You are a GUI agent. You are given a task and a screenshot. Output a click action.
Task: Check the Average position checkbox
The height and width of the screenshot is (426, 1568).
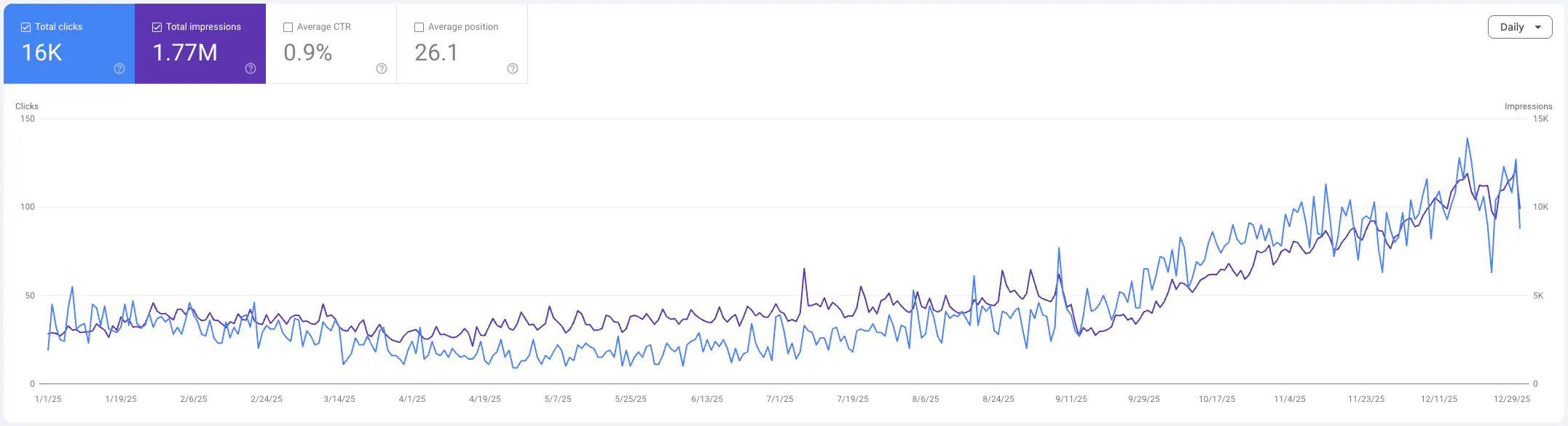419,26
